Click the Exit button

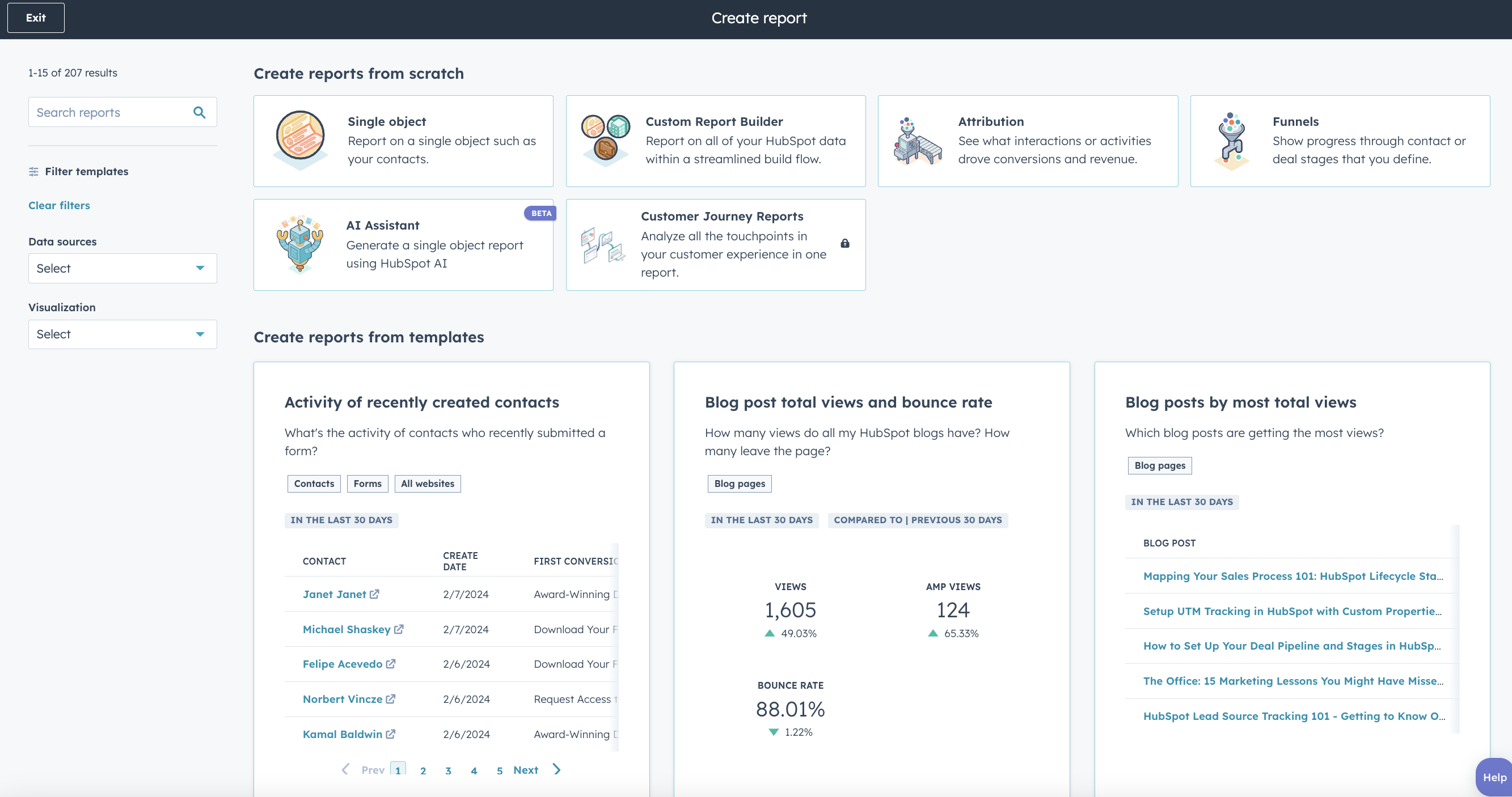point(35,18)
